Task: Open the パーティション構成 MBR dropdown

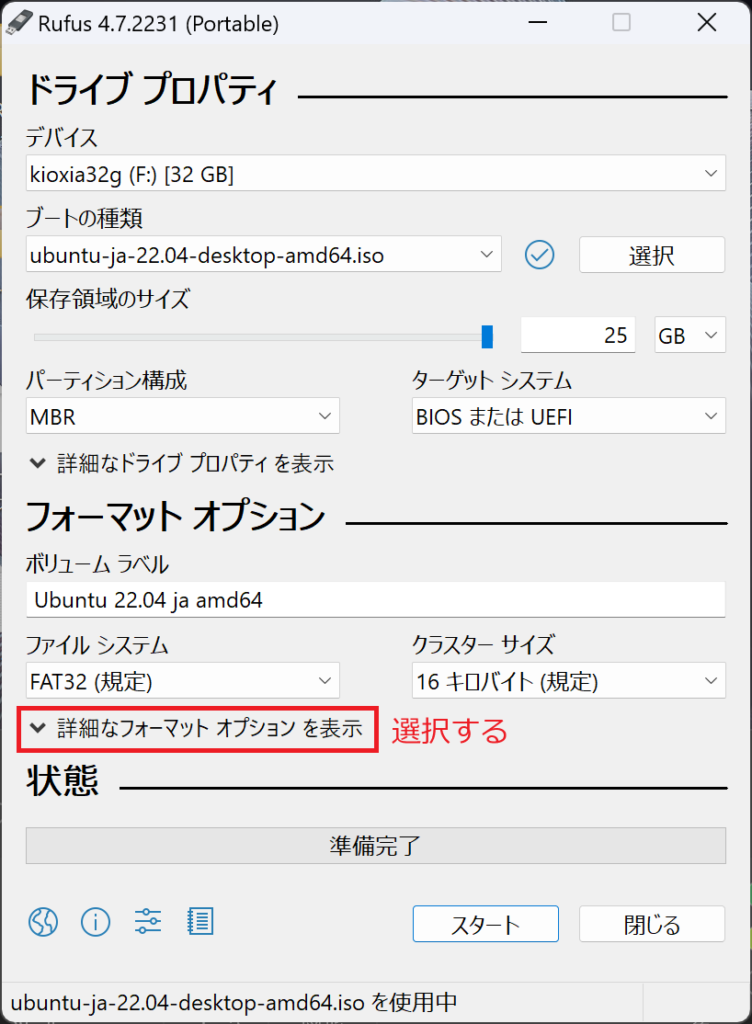Action: pyautogui.click(x=183, y=416)
